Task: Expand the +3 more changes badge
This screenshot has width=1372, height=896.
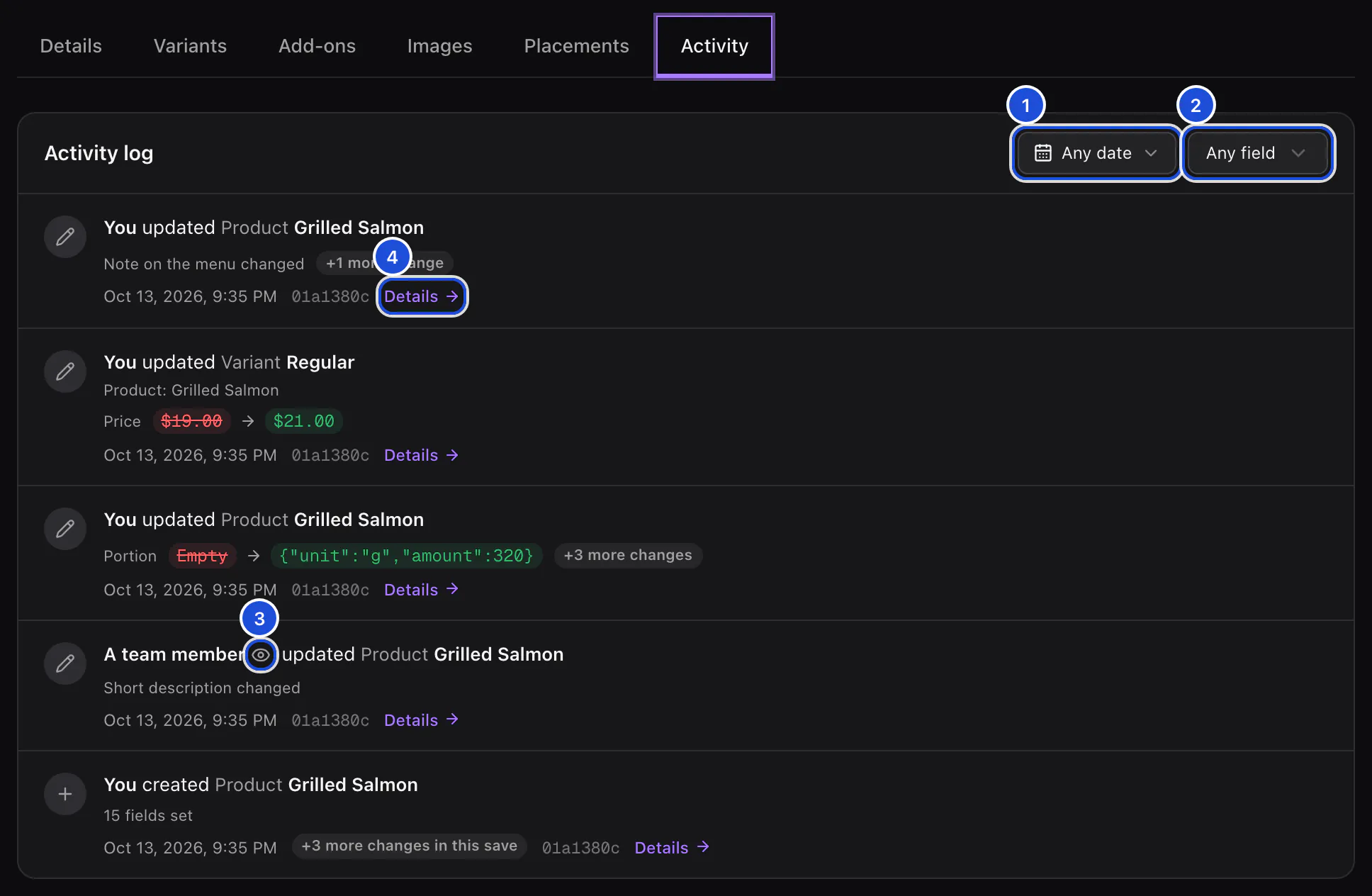Action: coord(628,555)
